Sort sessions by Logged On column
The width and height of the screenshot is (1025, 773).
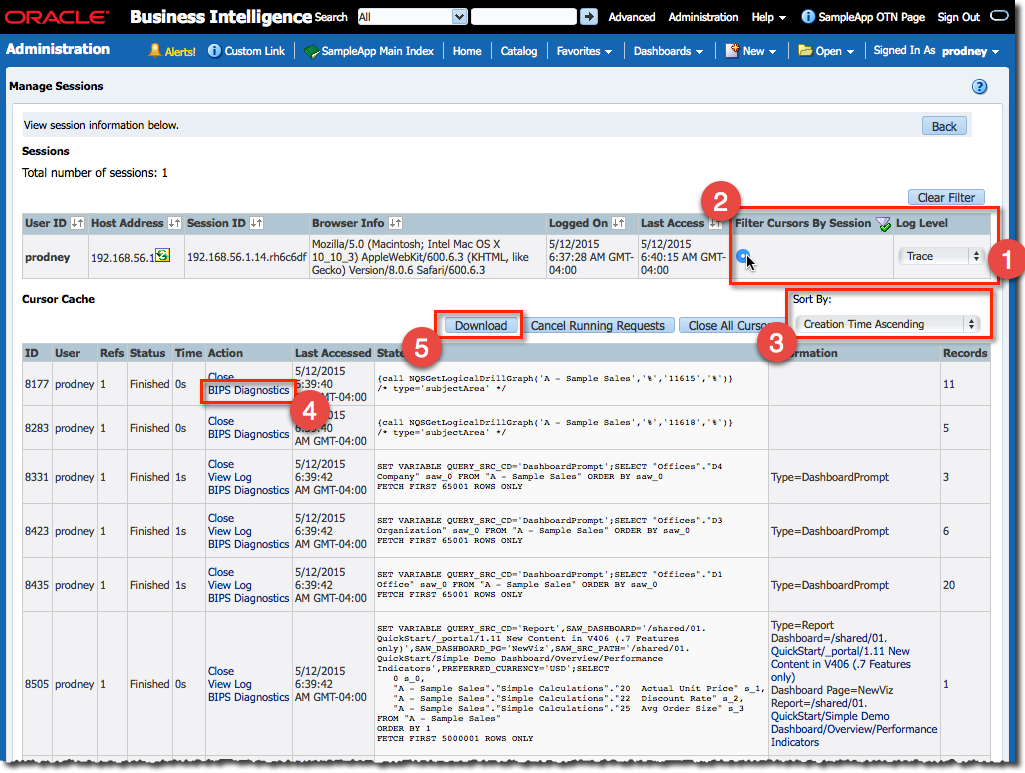click(x=618, y=223)
